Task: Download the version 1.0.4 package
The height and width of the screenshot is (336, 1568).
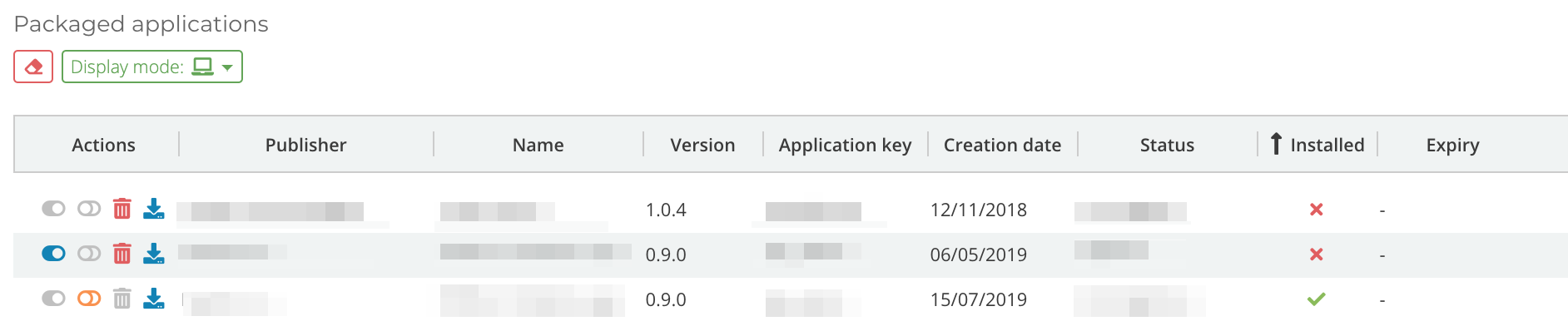Action: pos(154,209)
